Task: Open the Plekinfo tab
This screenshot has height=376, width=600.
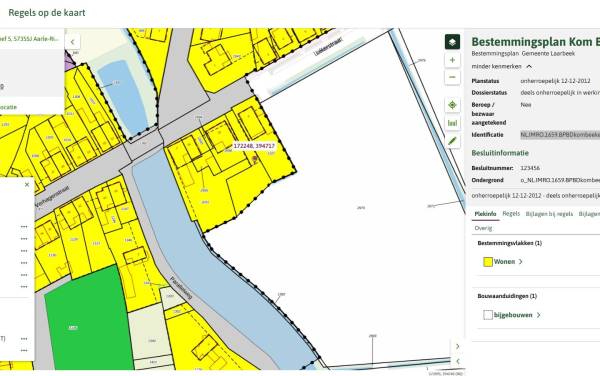Action: (x=485, y=214)
